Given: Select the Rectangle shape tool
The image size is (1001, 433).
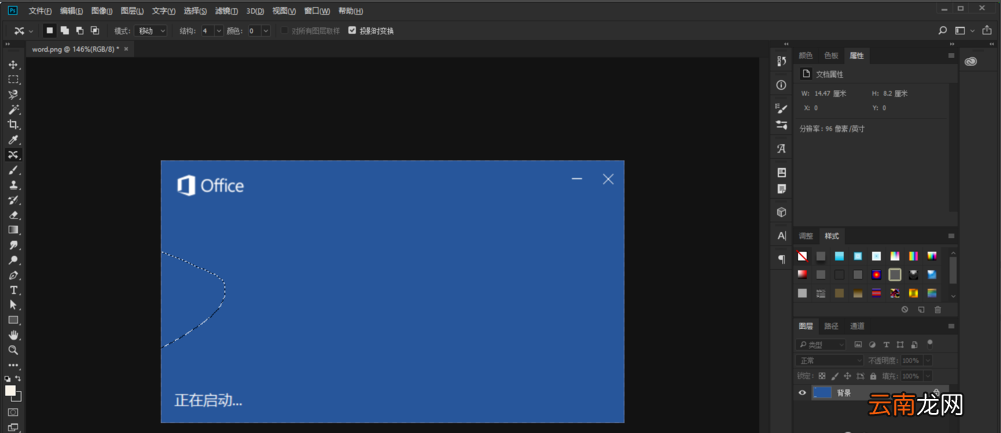Looking at the screenshot, I should click(x=13, y=320).
